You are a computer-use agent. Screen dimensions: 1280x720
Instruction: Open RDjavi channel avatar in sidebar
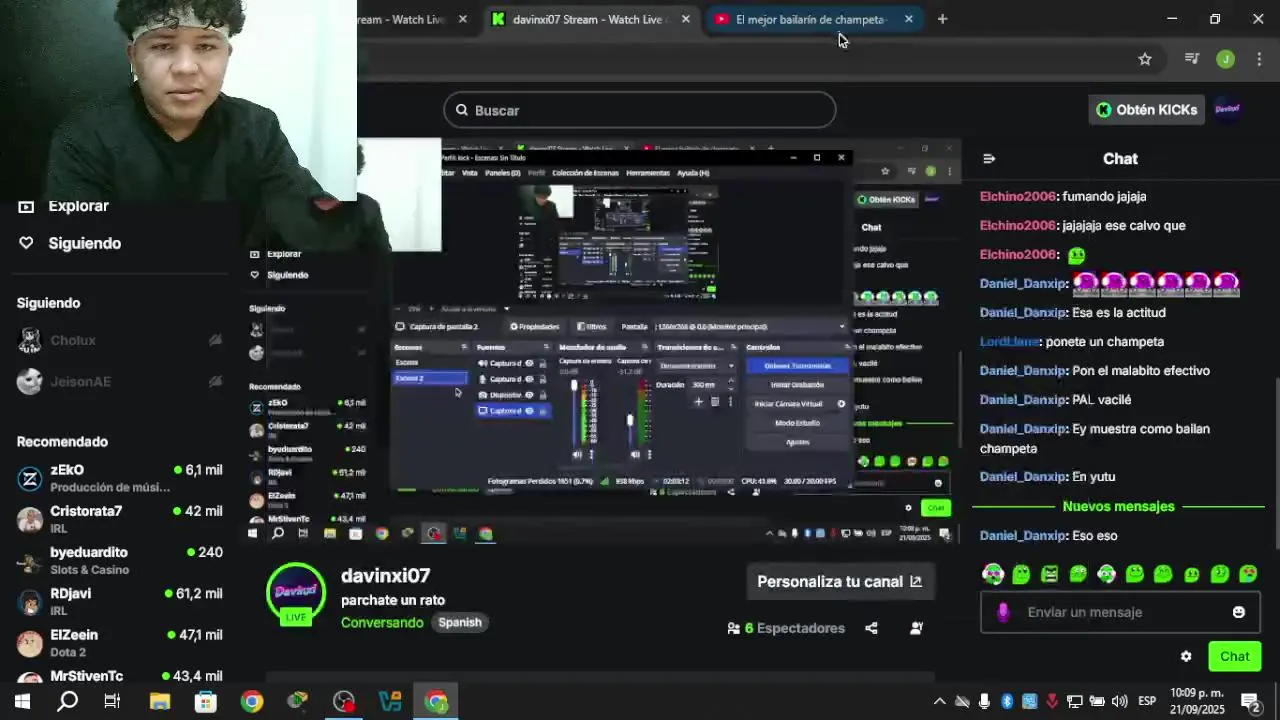click(30, 601)
